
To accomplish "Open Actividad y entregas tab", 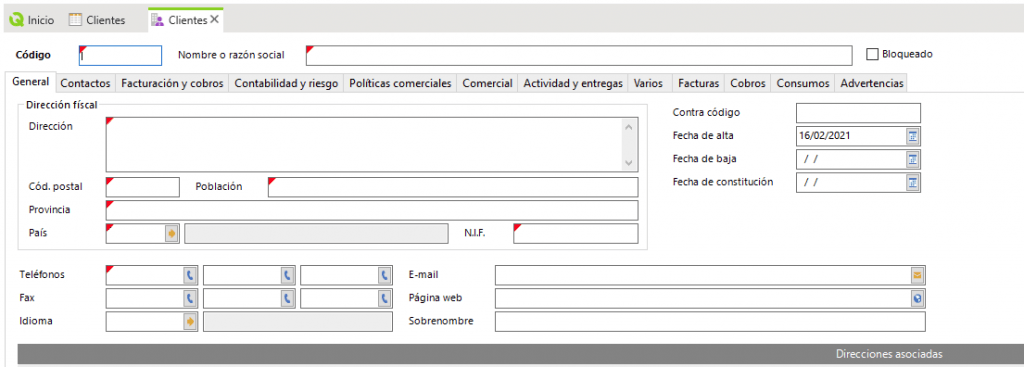I will (x=573, y=84).
